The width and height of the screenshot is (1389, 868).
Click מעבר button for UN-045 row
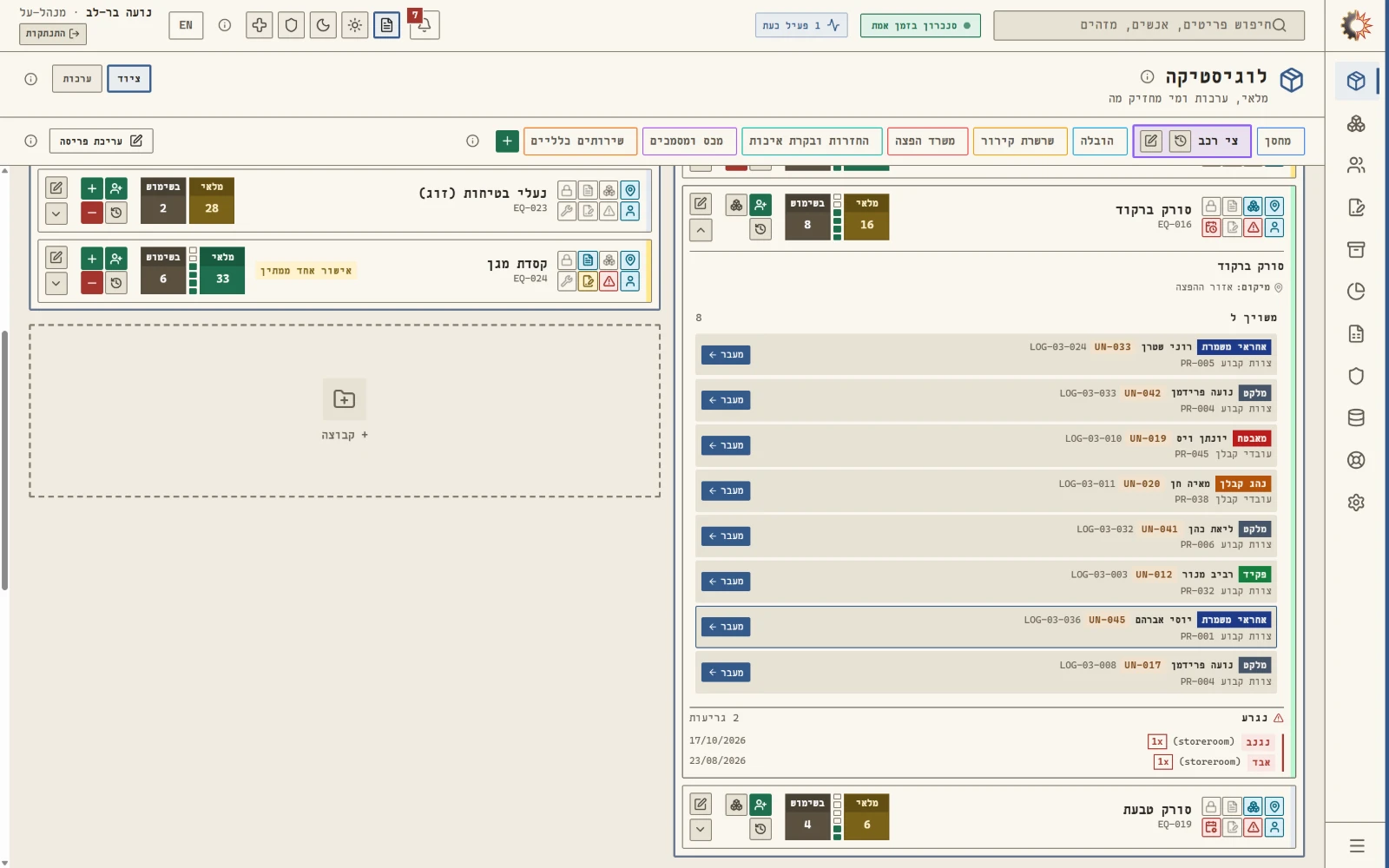point(726,627)
